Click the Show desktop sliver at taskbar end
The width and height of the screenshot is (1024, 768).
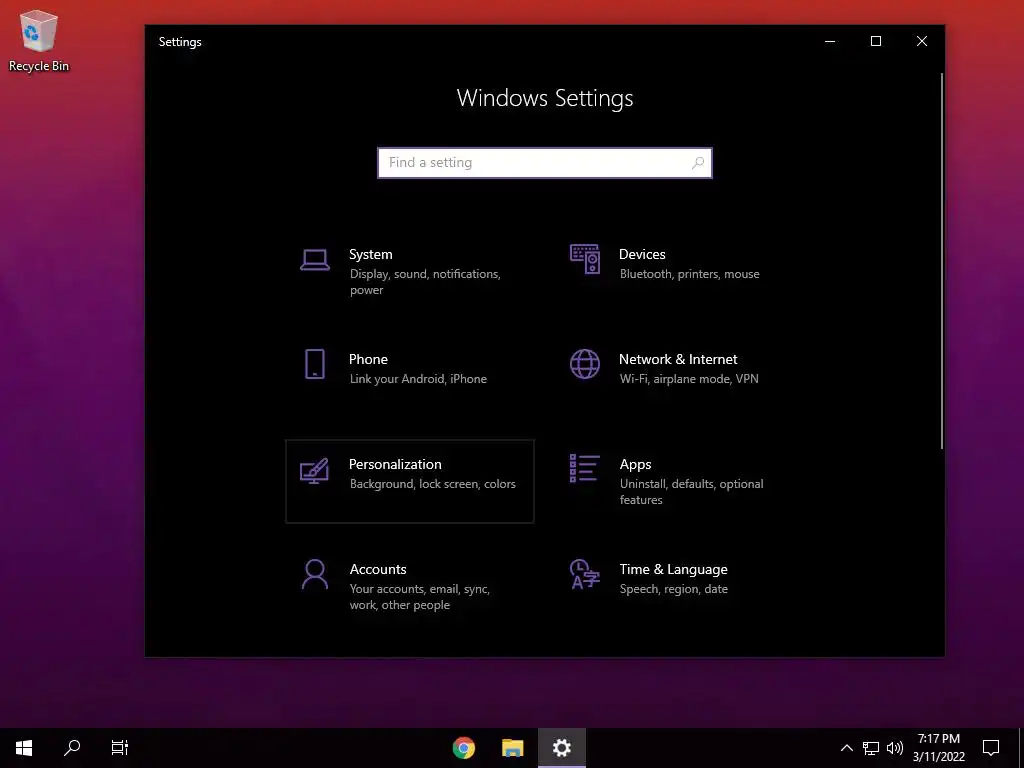point(1021,748)
